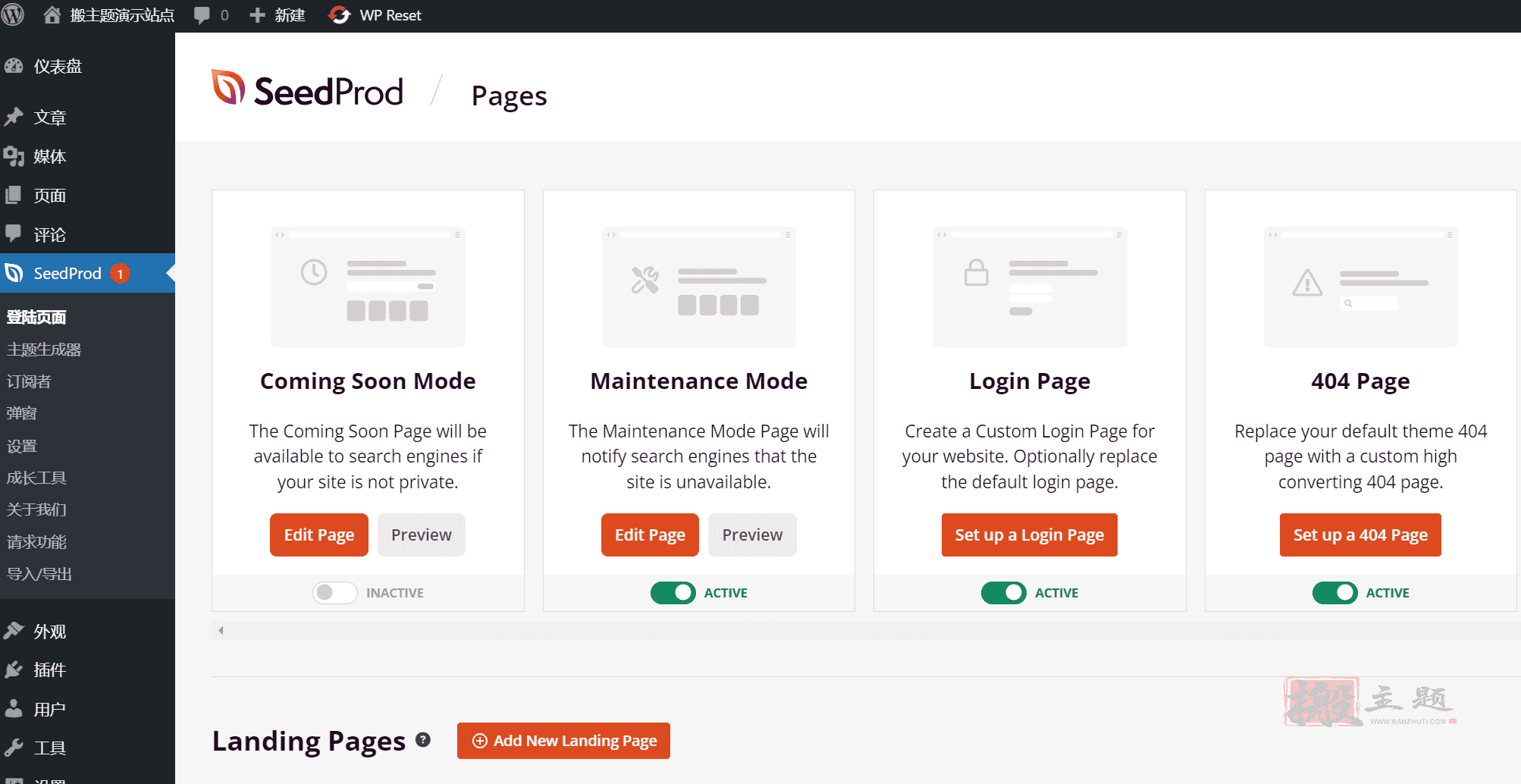Preview the Maintenance Mode page
1521x784 pixels.
click(x=752, y=535)
